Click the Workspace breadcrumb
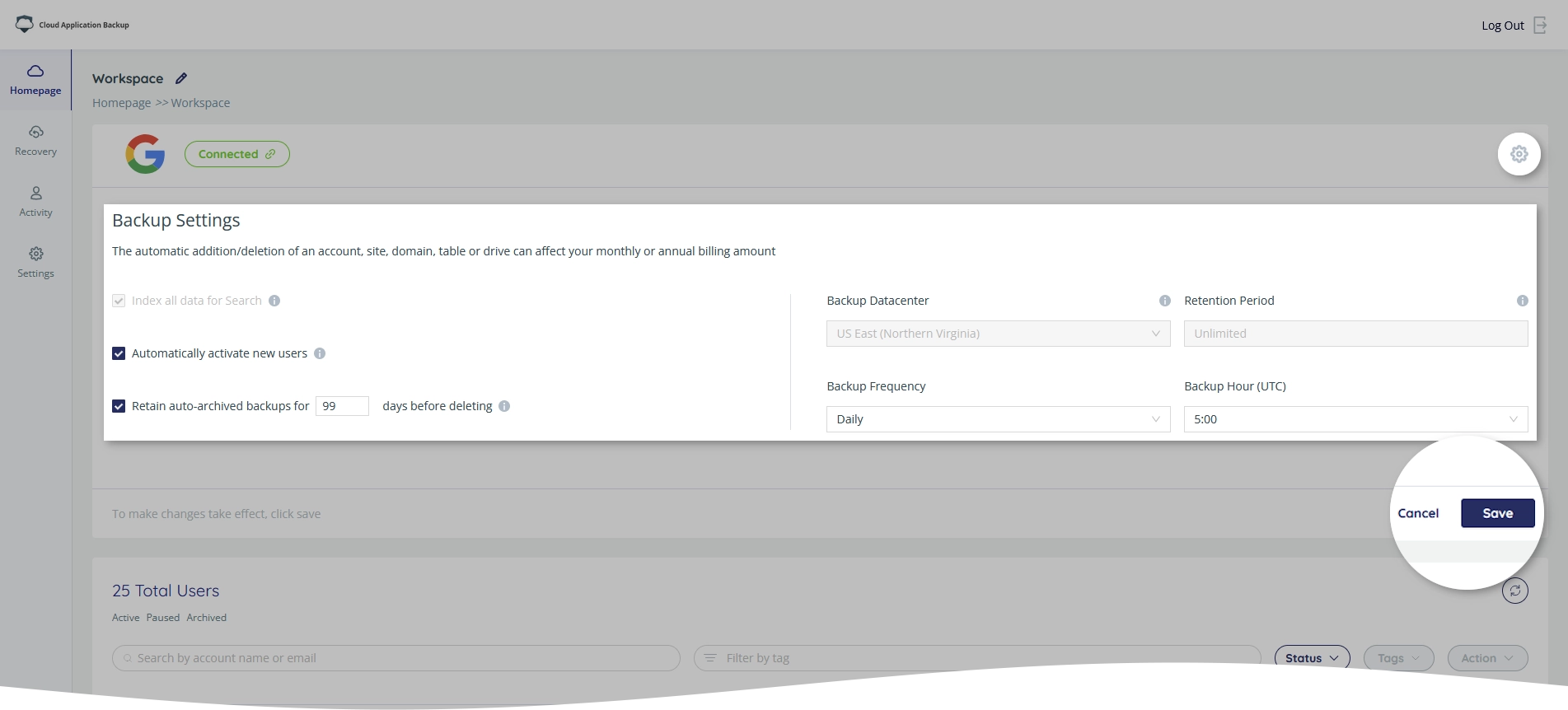Viewport: 1568px width, 710px height. click(x=200, y=103)
